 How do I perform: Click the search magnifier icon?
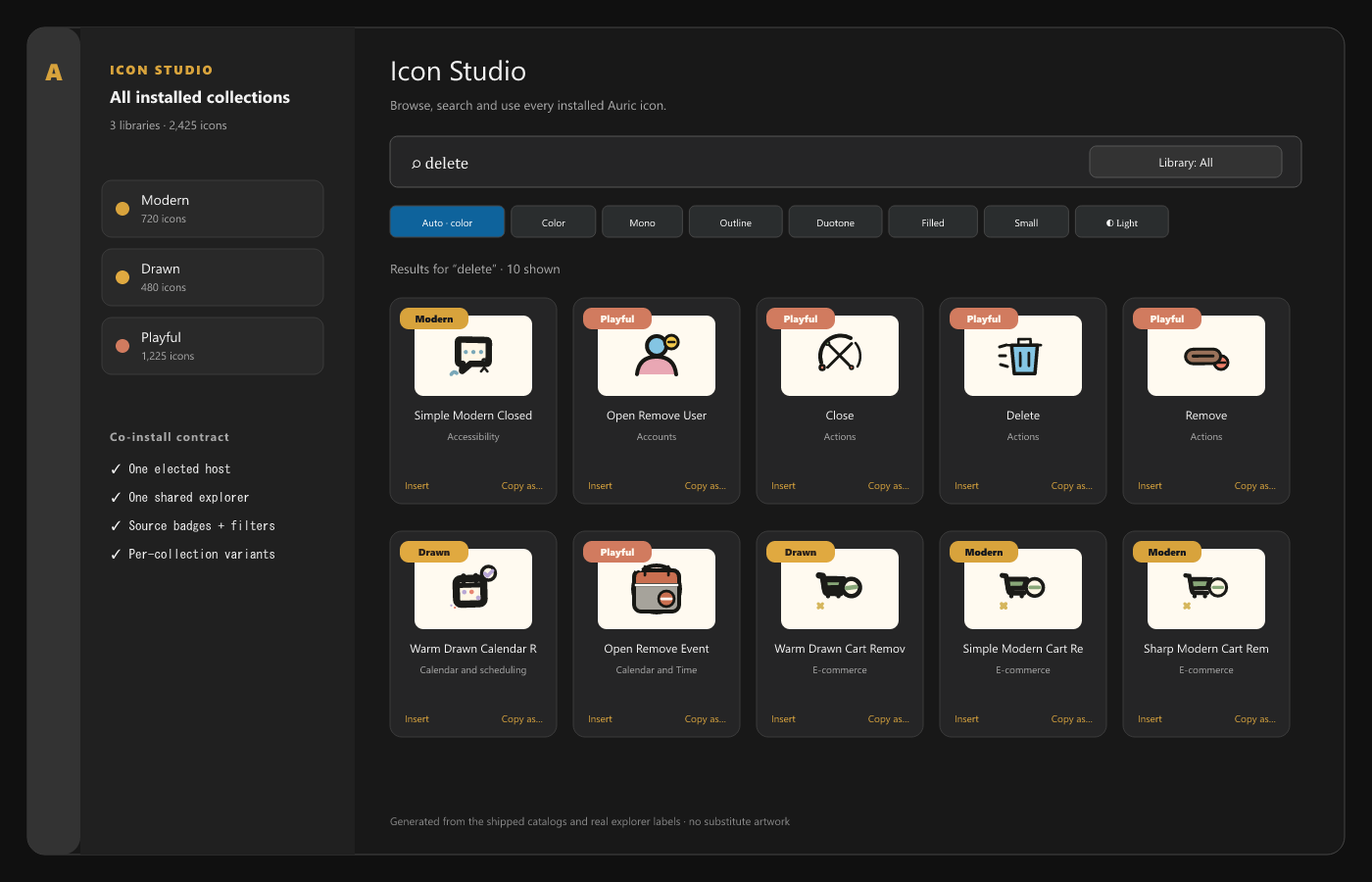(x=416, y=164)
